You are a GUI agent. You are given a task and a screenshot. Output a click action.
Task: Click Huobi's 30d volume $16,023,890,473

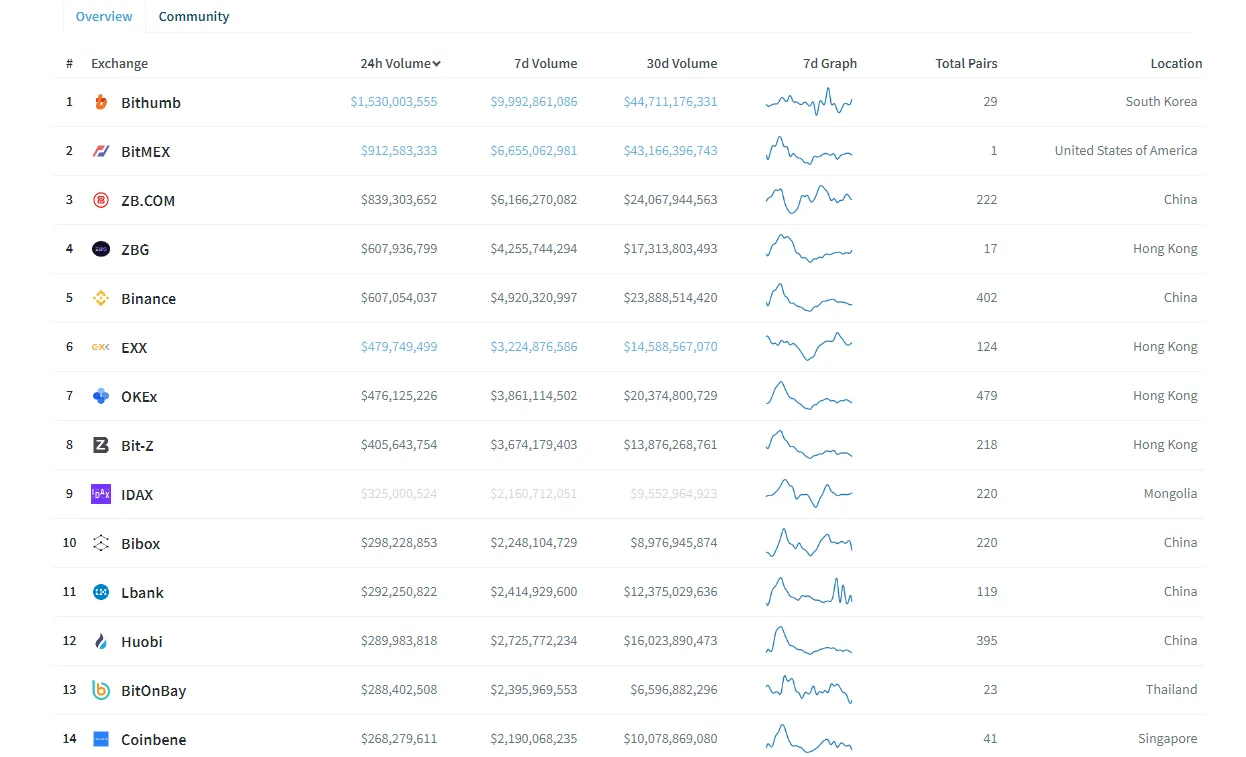coord(670,640)
